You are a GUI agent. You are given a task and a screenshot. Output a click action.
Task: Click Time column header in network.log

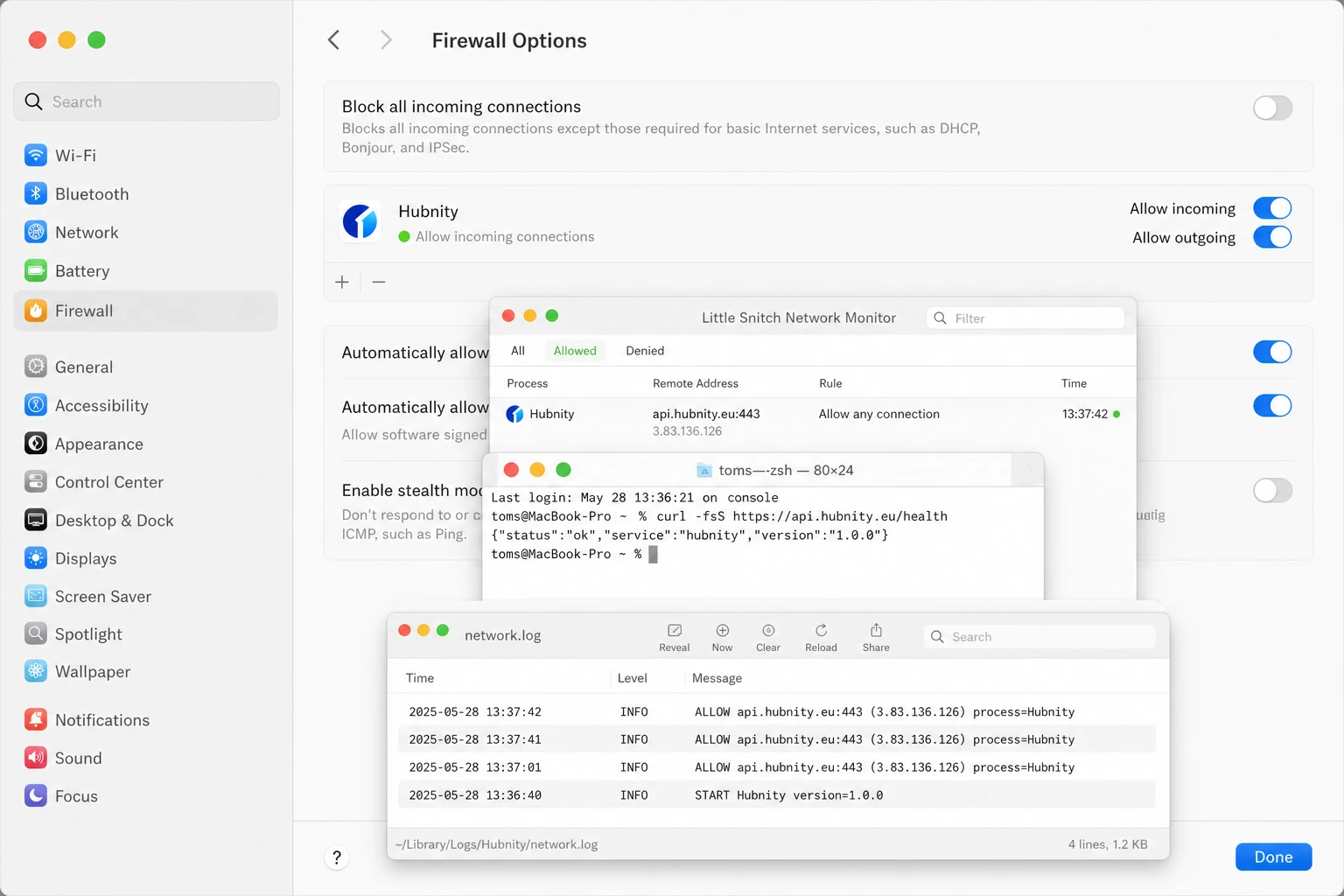click(x=420, y=678)
